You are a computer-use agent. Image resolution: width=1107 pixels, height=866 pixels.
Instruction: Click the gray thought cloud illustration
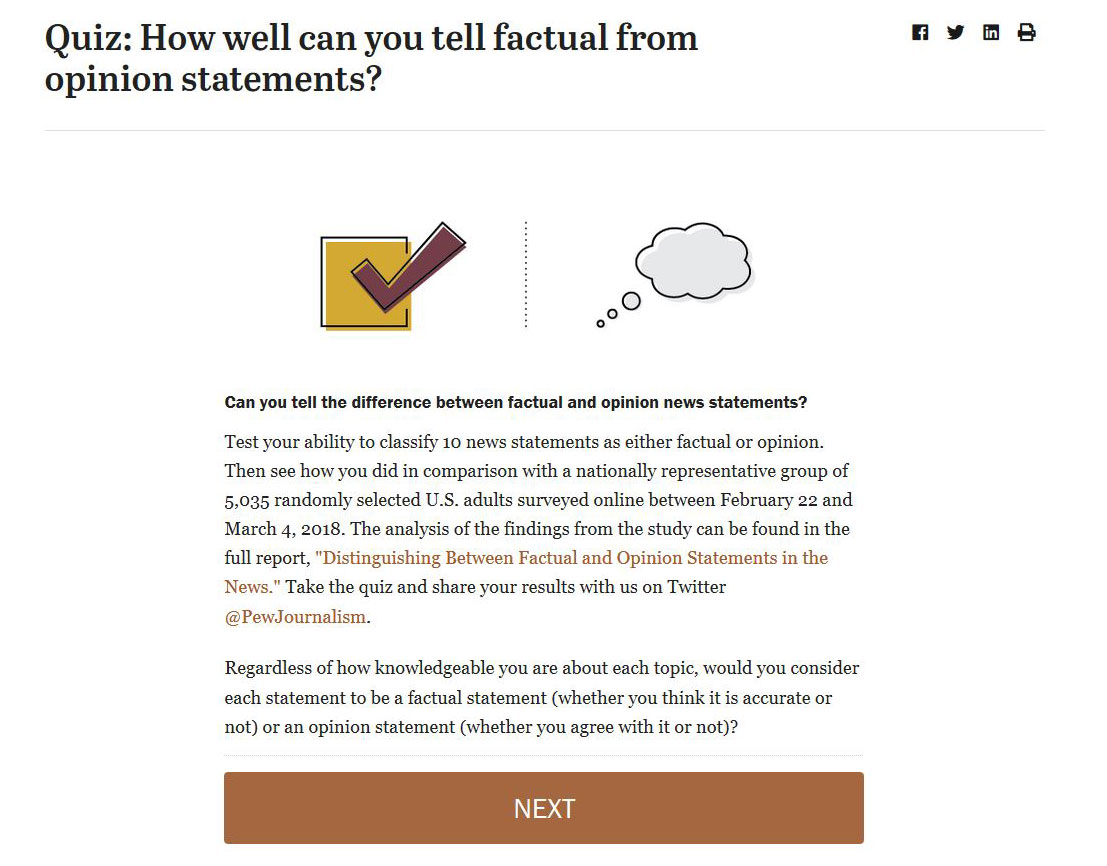click(x=694, y=261)
